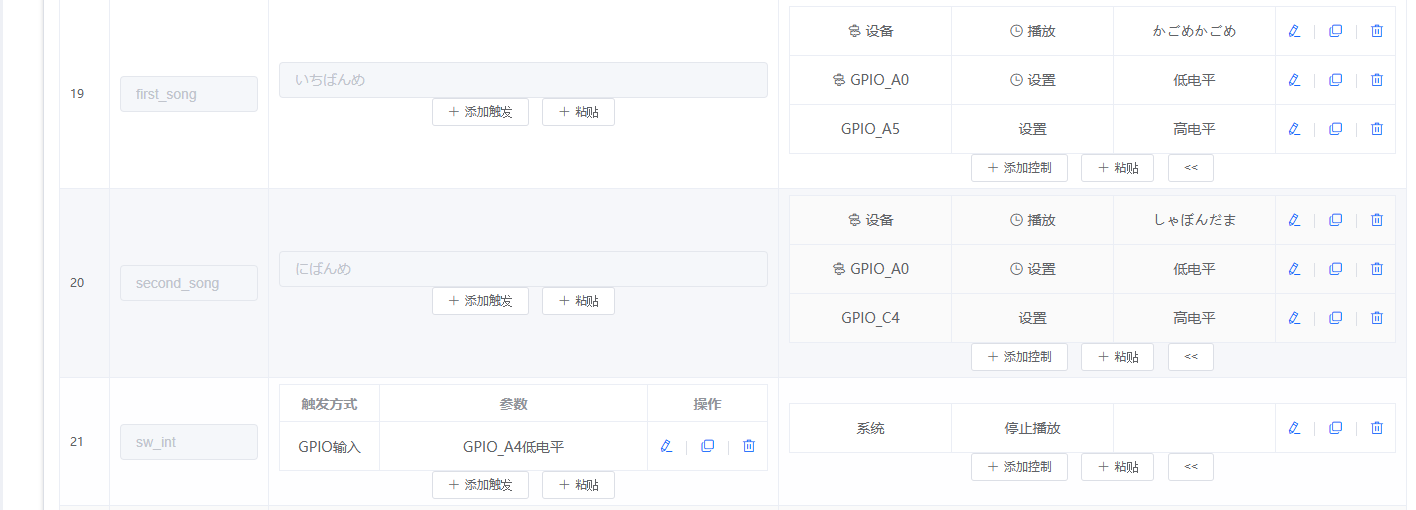Edit the GPIO_A4低电平 trigger
This screenshot has width=1416, height=510.
point(666,446)
